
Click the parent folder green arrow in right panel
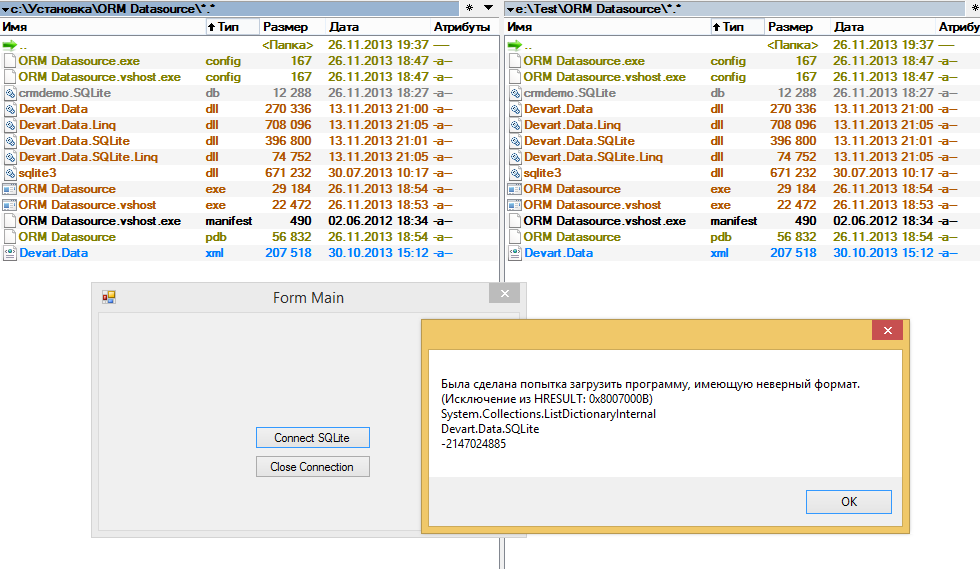click(x=514, y=45)
